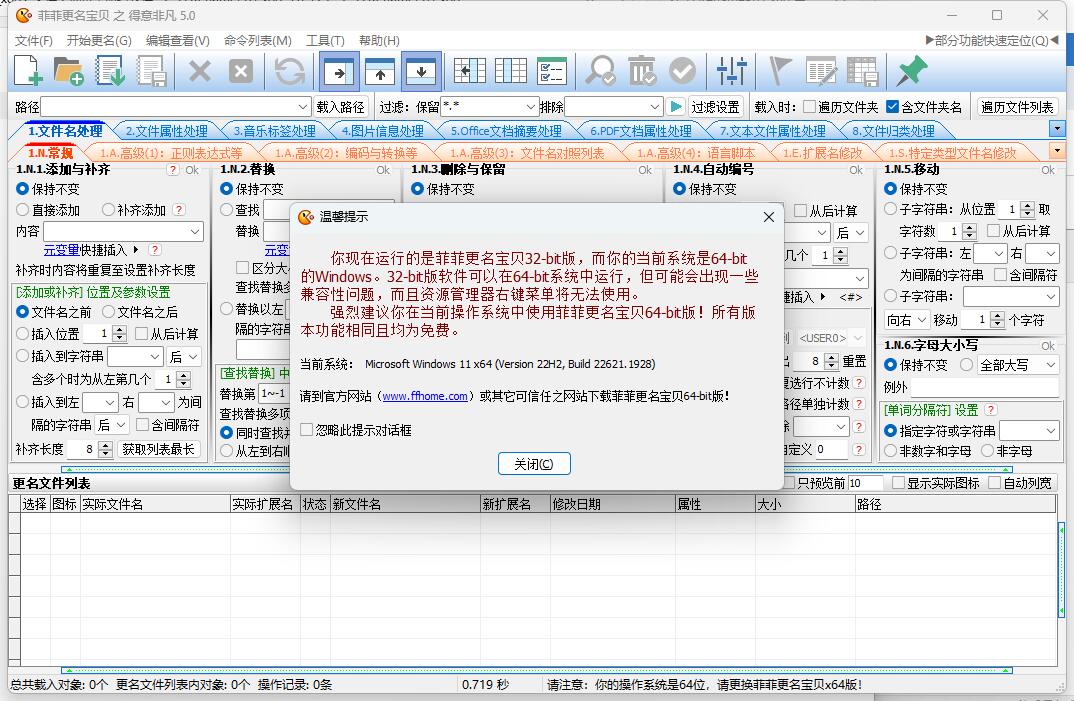Click the circular refresh arrow icon
The width and height of the screenshot is (1074, 701).
[290, 71]
